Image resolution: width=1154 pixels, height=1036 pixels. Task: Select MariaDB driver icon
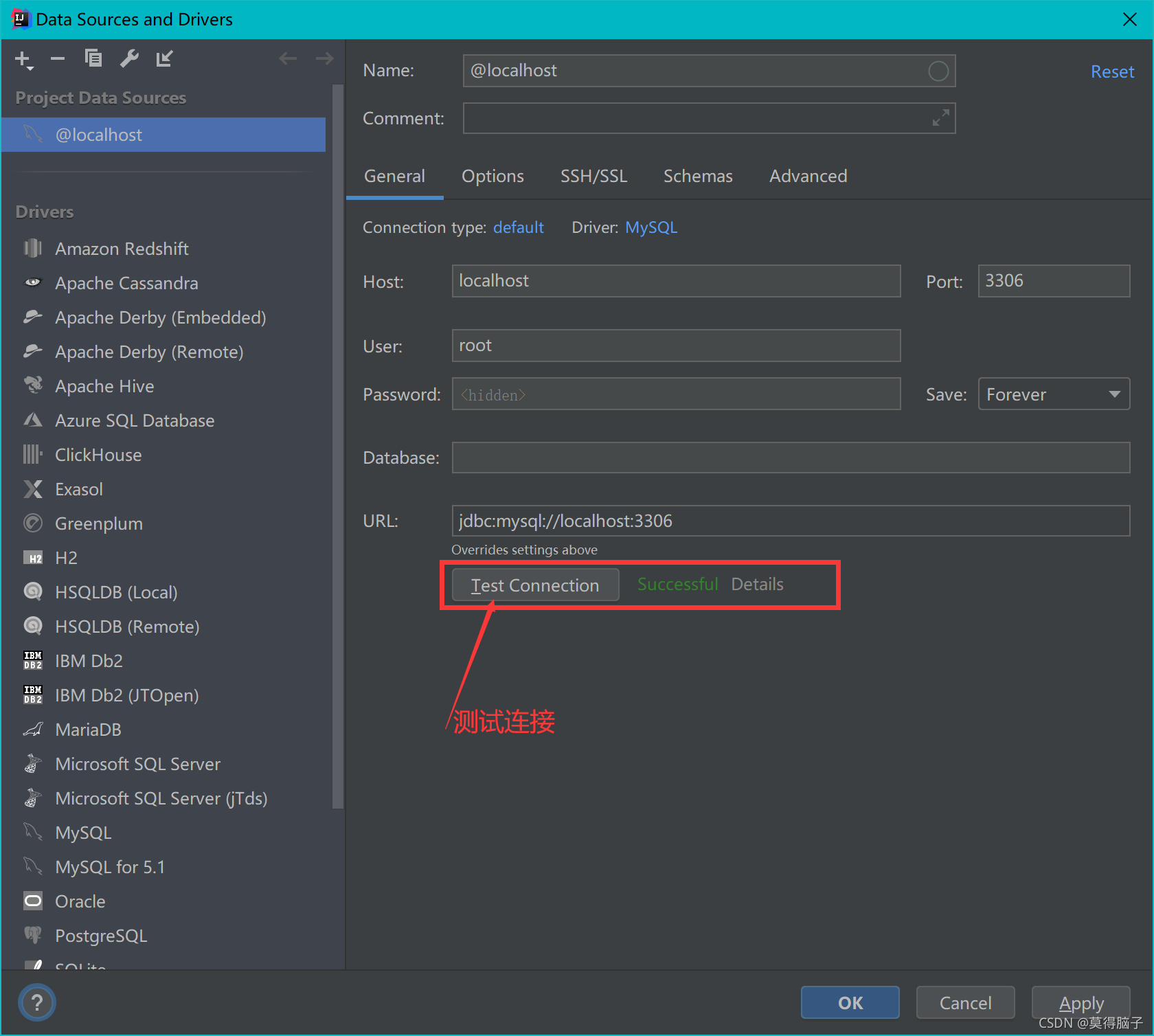coord(33,729)
